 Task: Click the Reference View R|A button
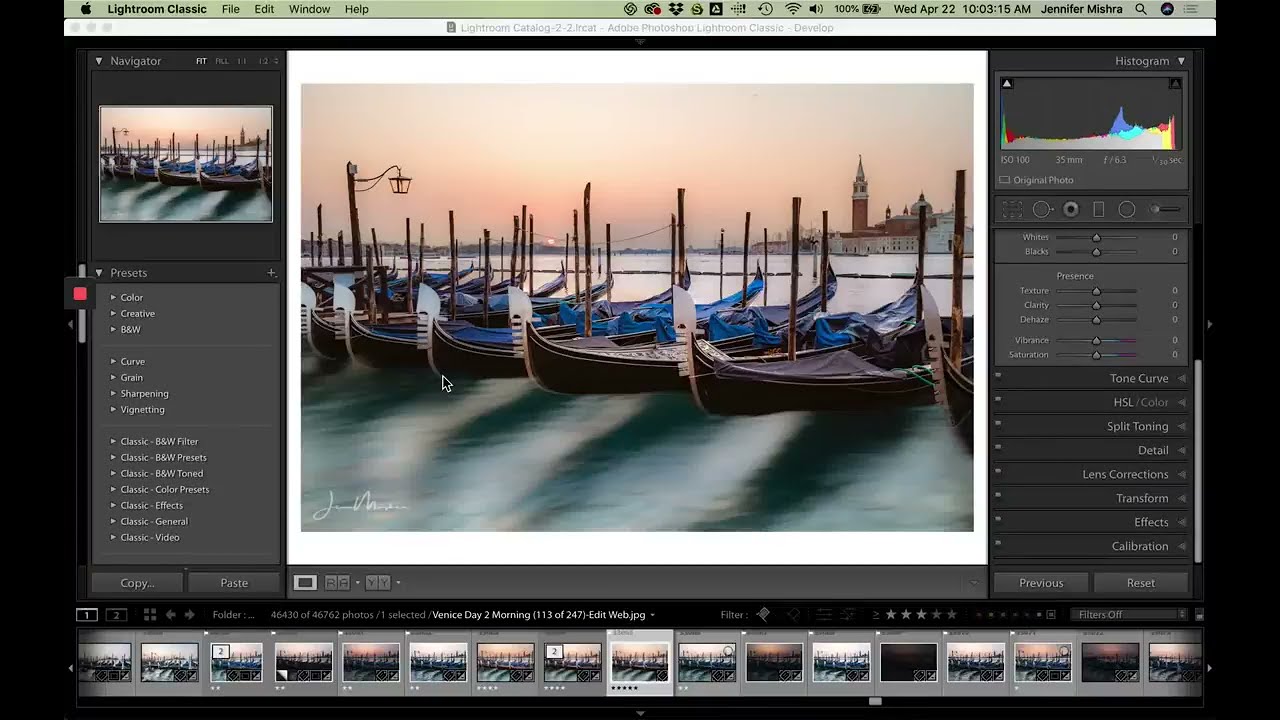click(x=337, y=582)
